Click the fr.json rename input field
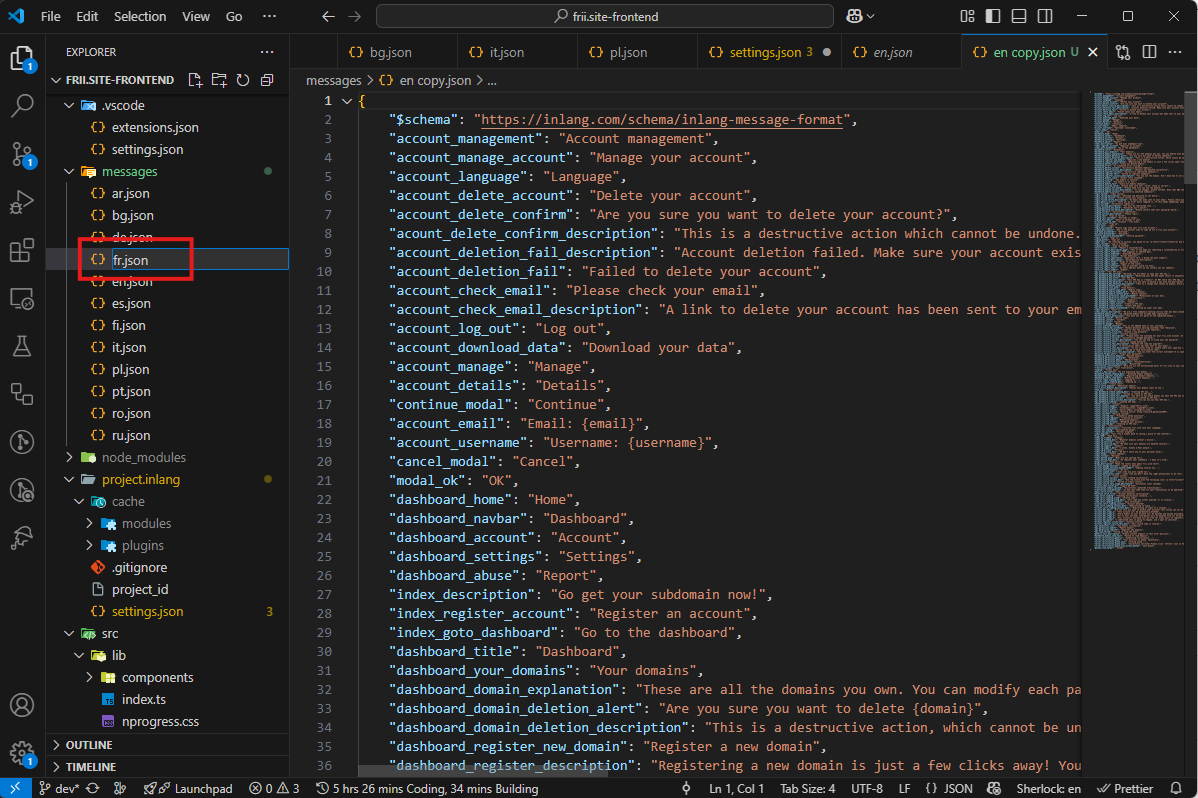The image size is (1198, 798). (200, 260)
